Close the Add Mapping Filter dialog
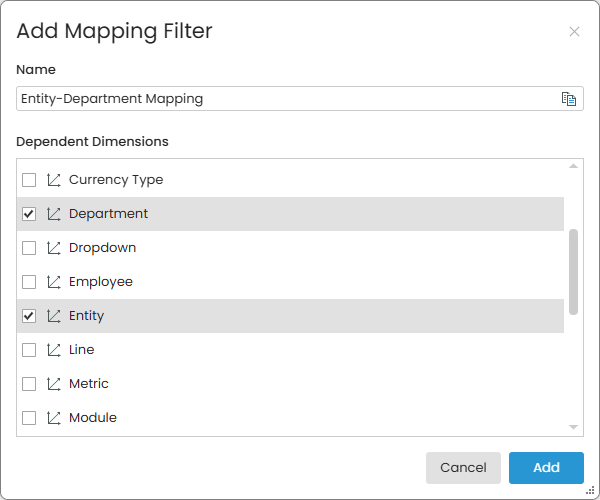The image size is (600, 500). (x=574, y=32)
